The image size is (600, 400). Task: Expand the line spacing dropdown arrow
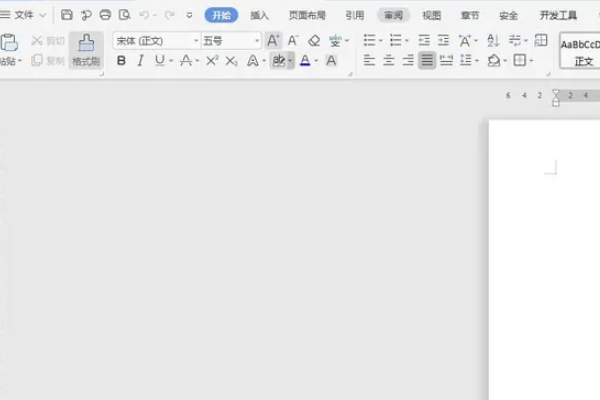477,61
